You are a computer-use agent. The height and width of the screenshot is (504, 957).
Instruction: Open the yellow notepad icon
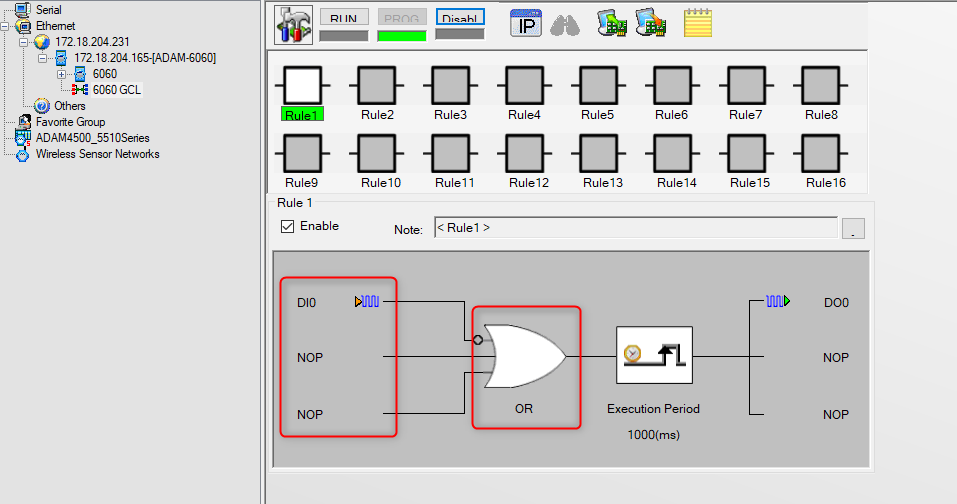pos(698,23)
